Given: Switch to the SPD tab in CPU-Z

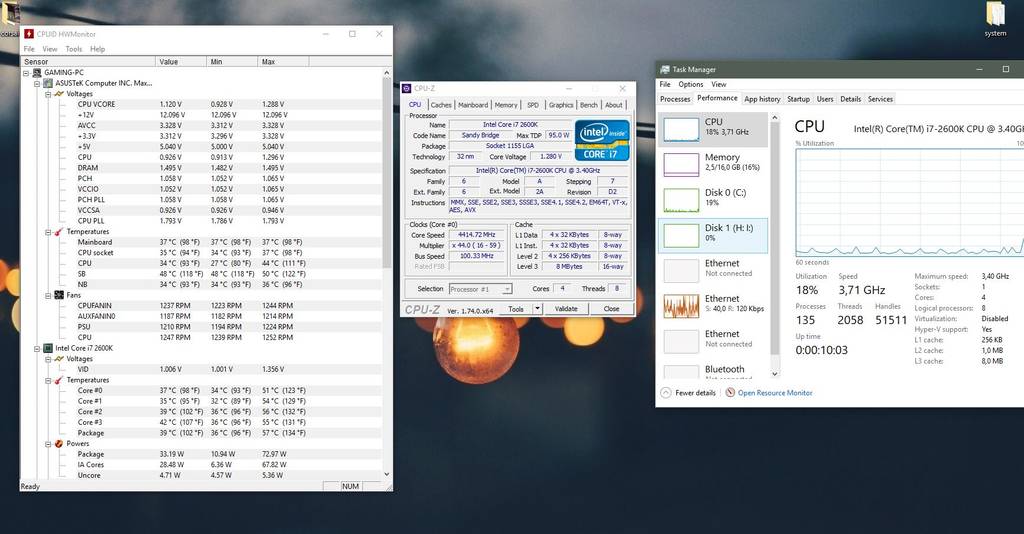Looking at the screenshot, I should point(533,105).
